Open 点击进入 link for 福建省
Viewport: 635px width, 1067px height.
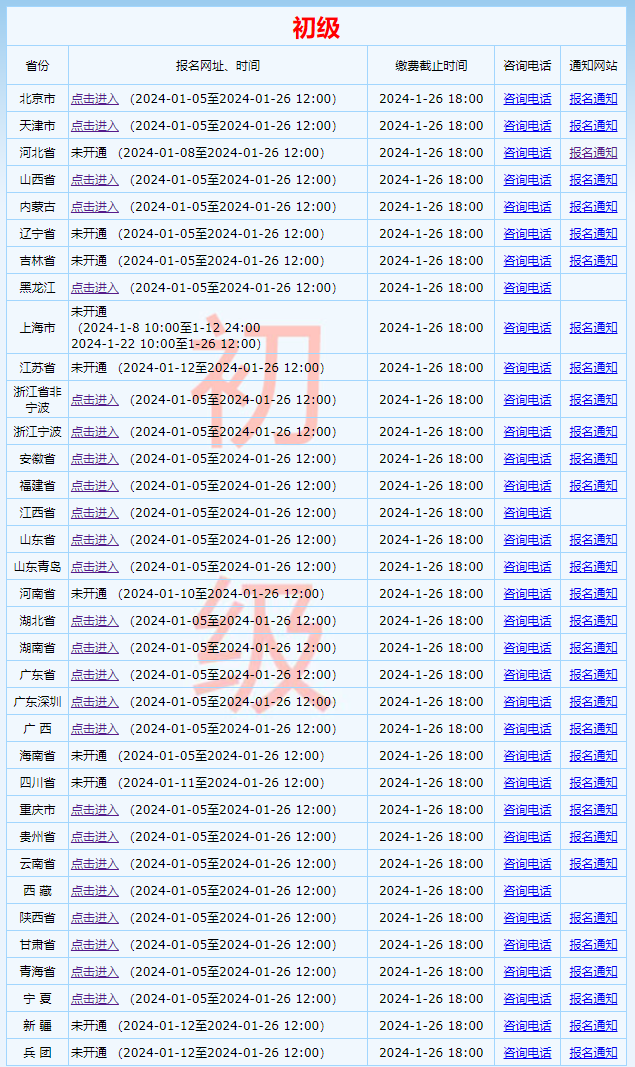(95, 486)
